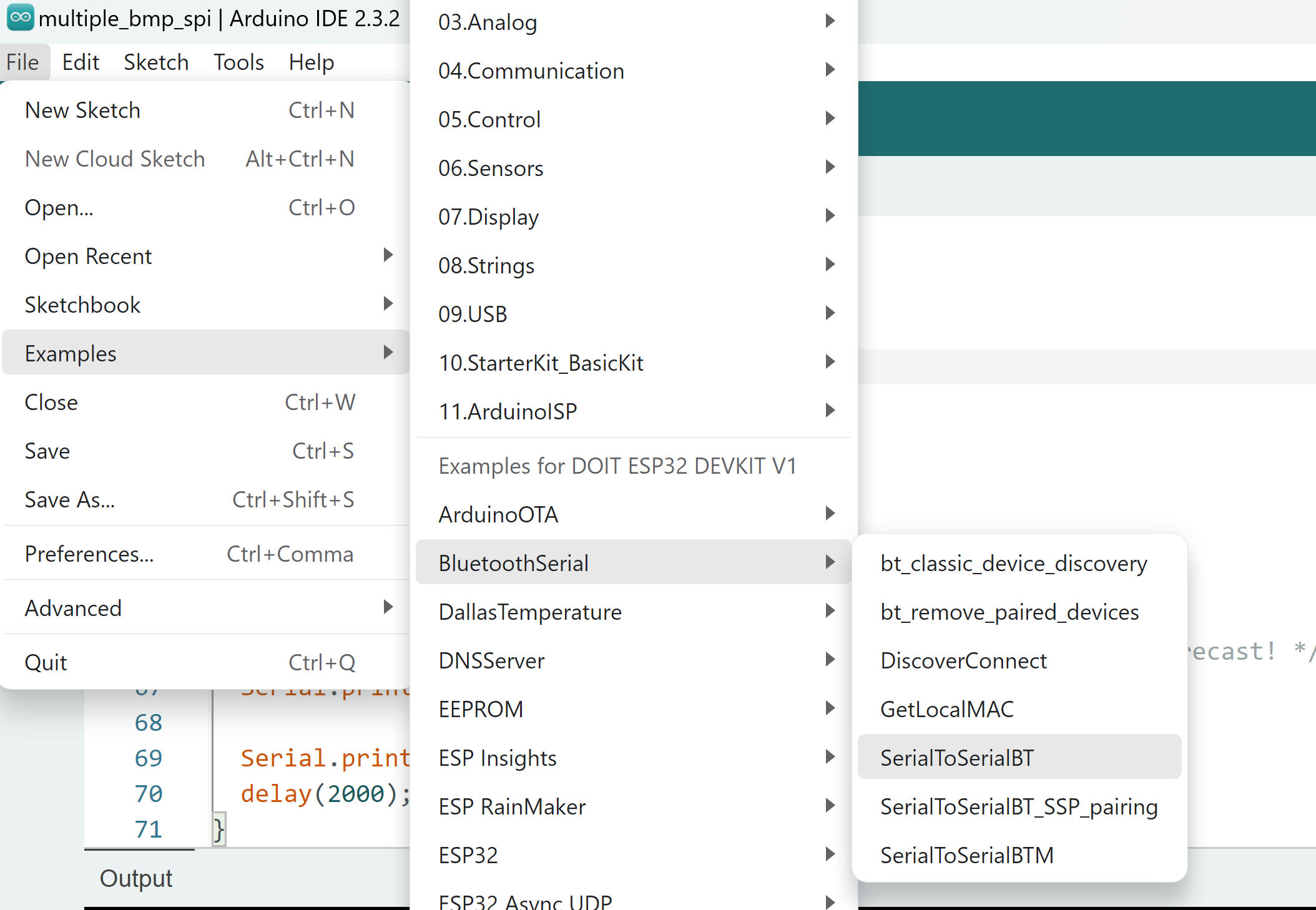
Task: Click Save As... menu entry
Action: tap(206, 500)
